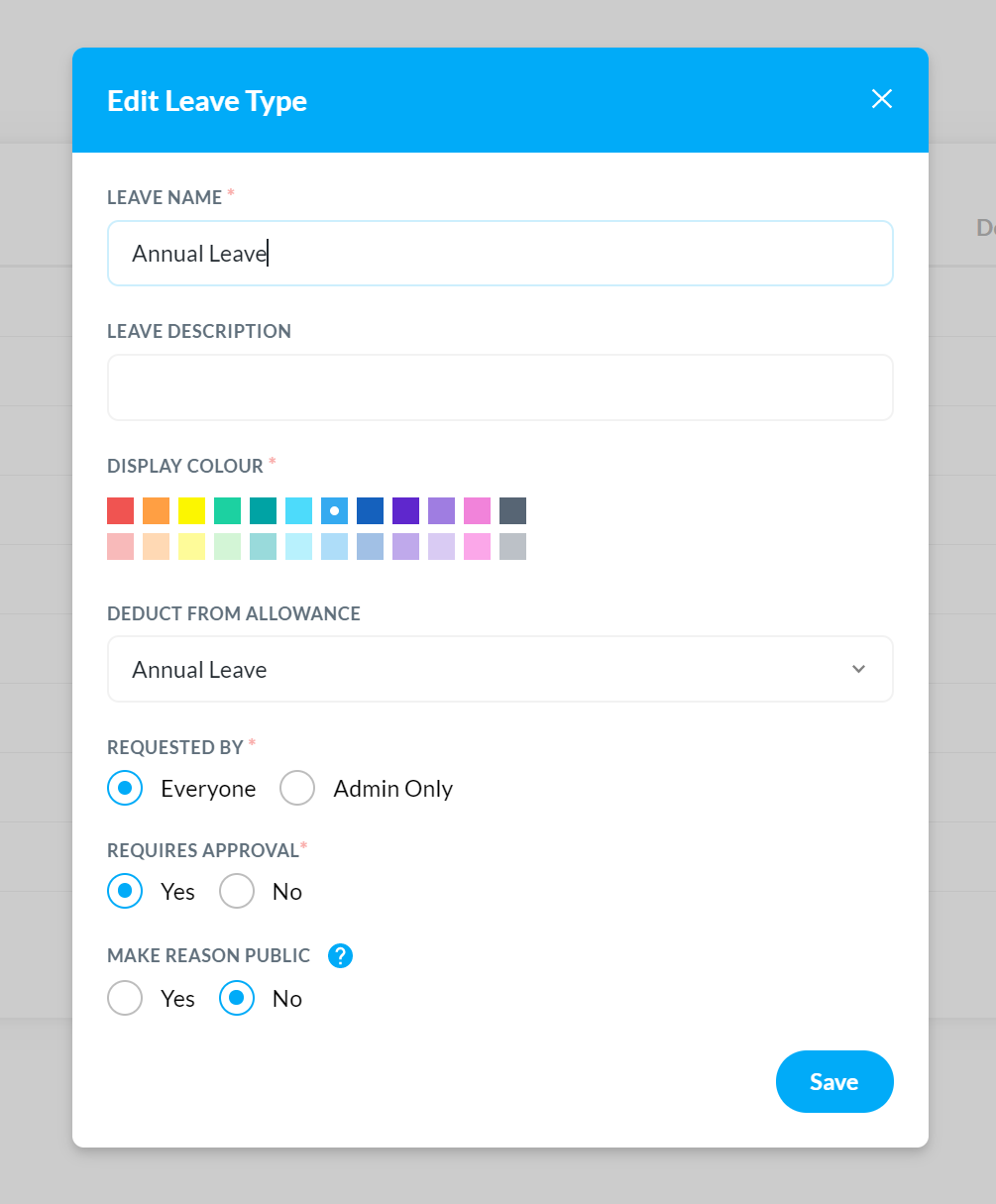The width and height of the screenshot is (996, 1204).
Task: Click into the Leave Name field
Action: [500, 254]
